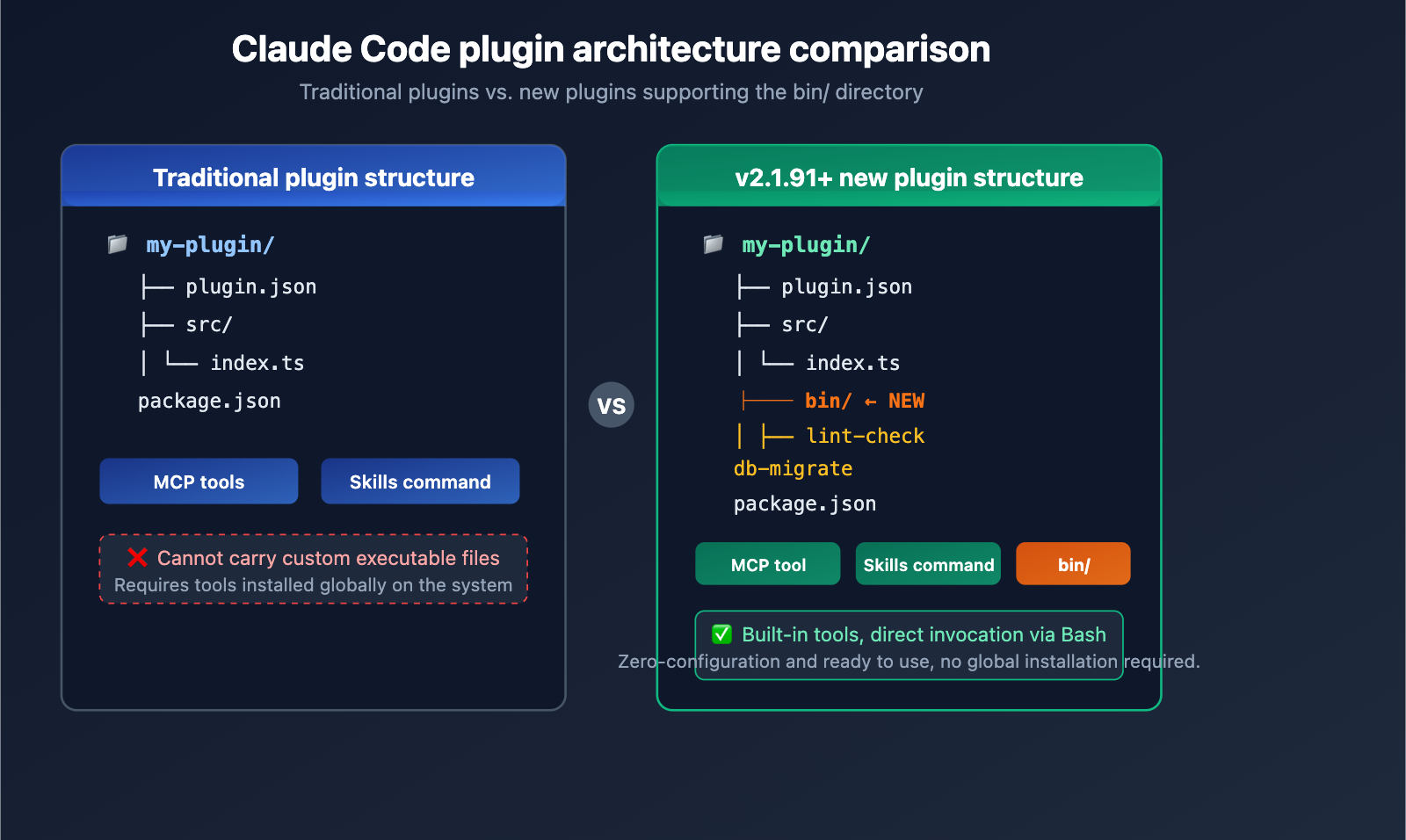Click the green checkmark icon

point(721,634)
